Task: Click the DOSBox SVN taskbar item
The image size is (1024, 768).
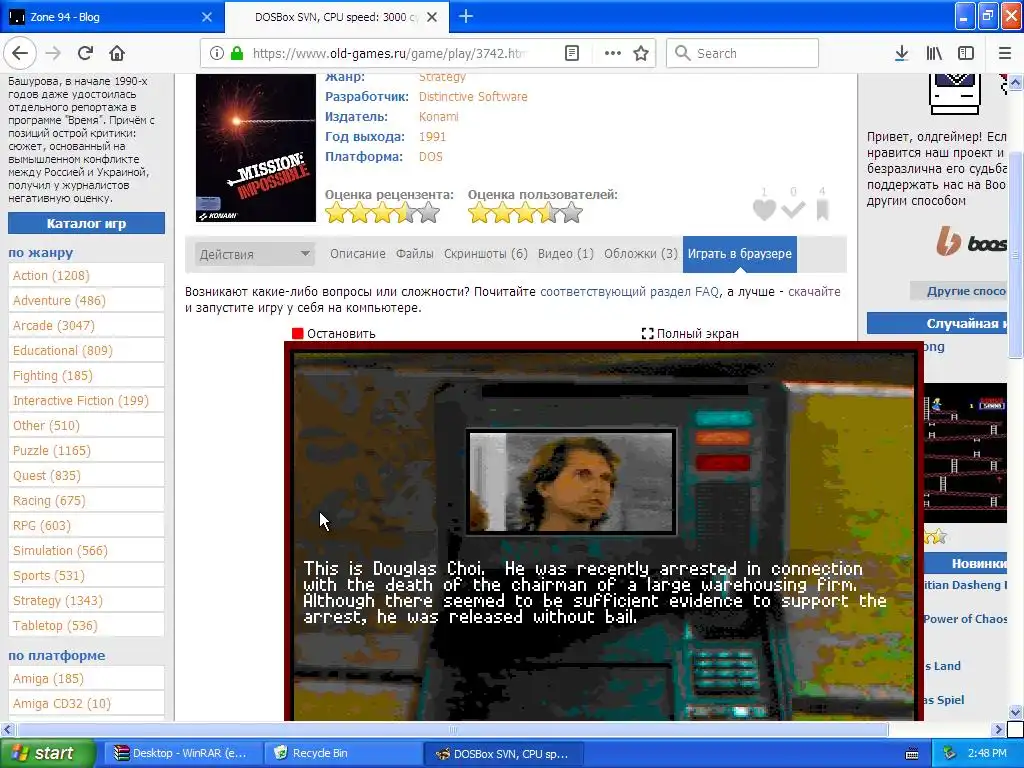Action: click(x=503, y=754)
